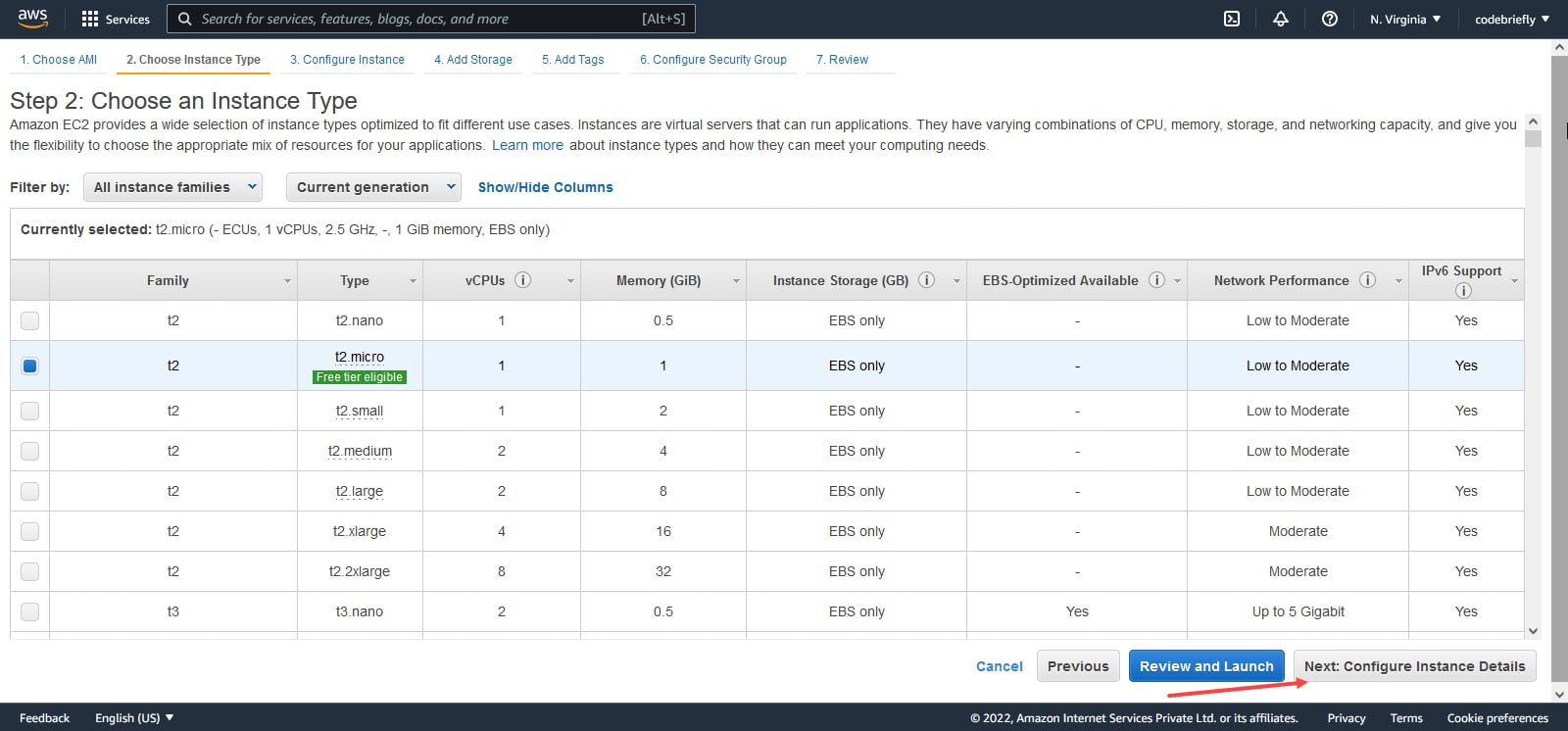1568x731 pixels.
Task: Open the Current generation dropdown
Action: (x=373, y=187)
